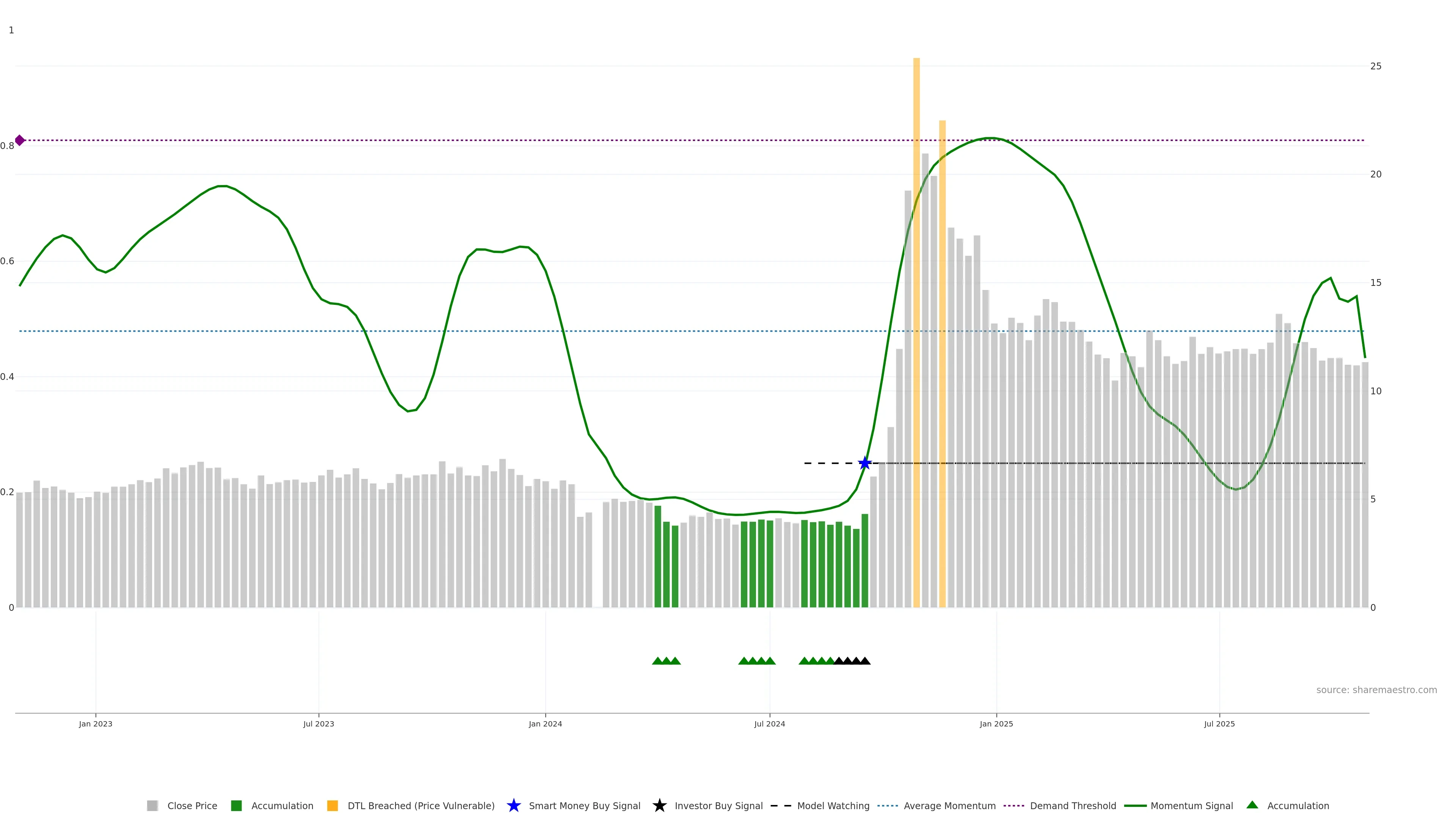Image resolution: width=1456 pixels, height=819 pixels.
Task: Click the black star Investor Buy Signal legend icon
Action: tap(659, 805)
